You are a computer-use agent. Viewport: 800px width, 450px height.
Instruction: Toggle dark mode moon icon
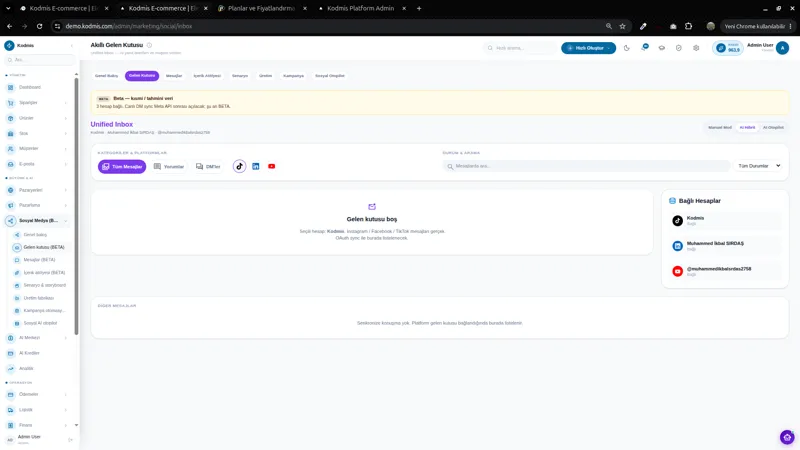coord(627,48)
